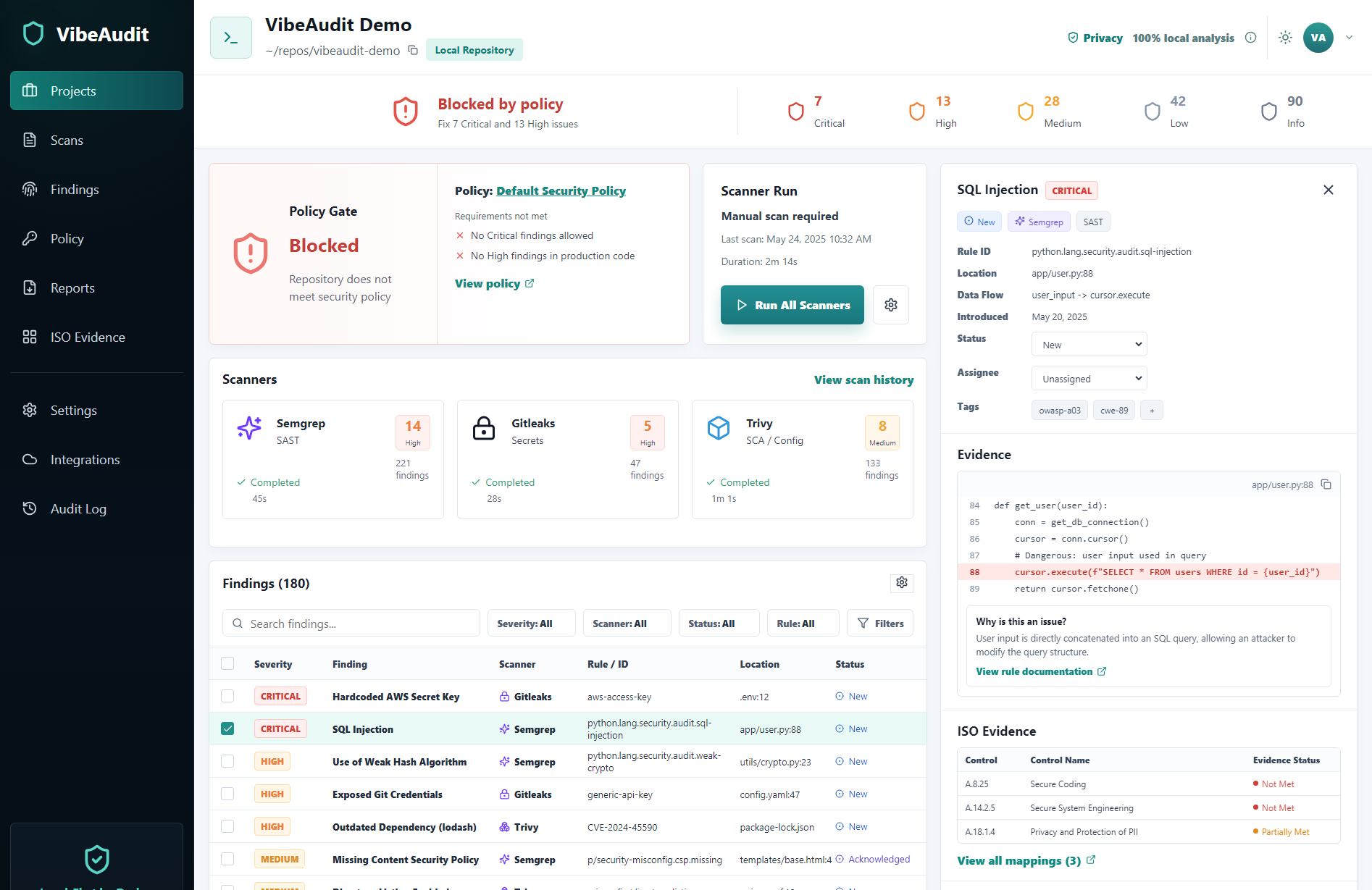The width and height of the screenshot is (1372, 890).
Task: Click the Blocked policy gate shield icon
Action: pos(251,253)
